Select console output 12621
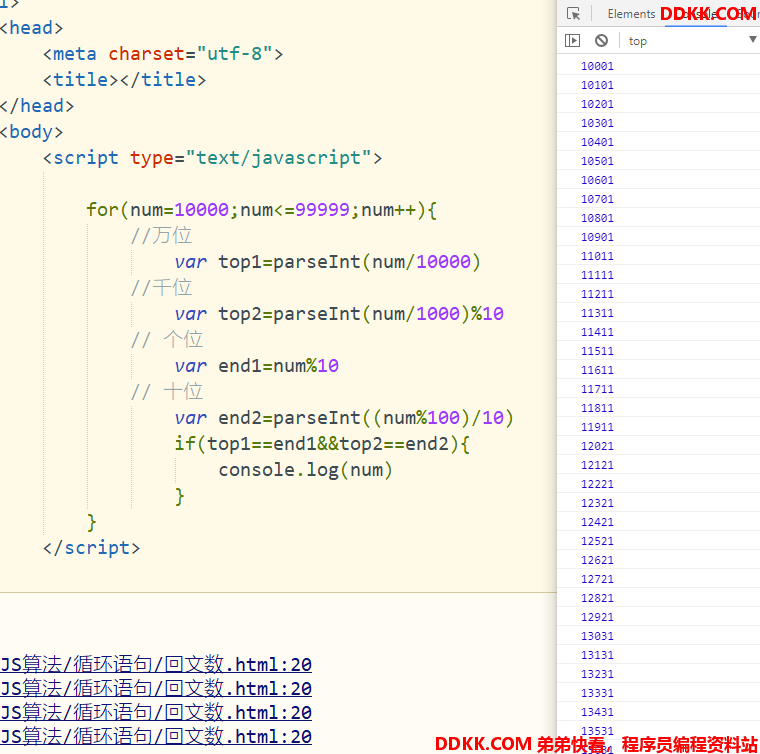 597,560
